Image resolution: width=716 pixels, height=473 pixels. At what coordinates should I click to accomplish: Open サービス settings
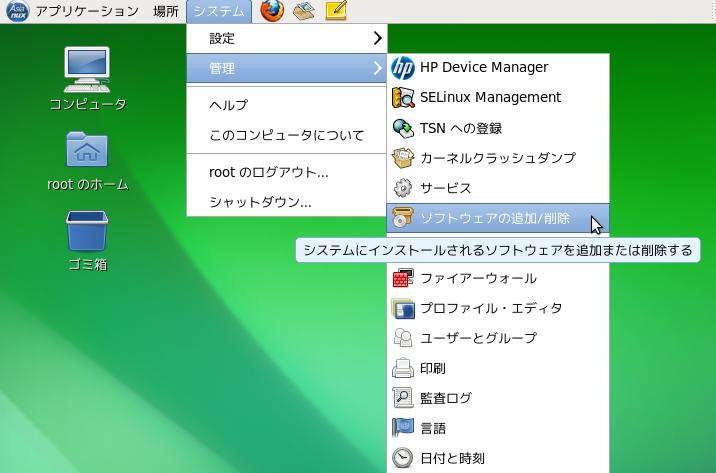(445, 188)
